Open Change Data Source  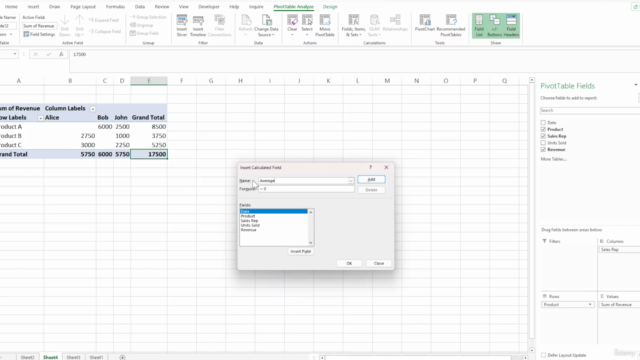pyautogui.click(x=266, y=26)
